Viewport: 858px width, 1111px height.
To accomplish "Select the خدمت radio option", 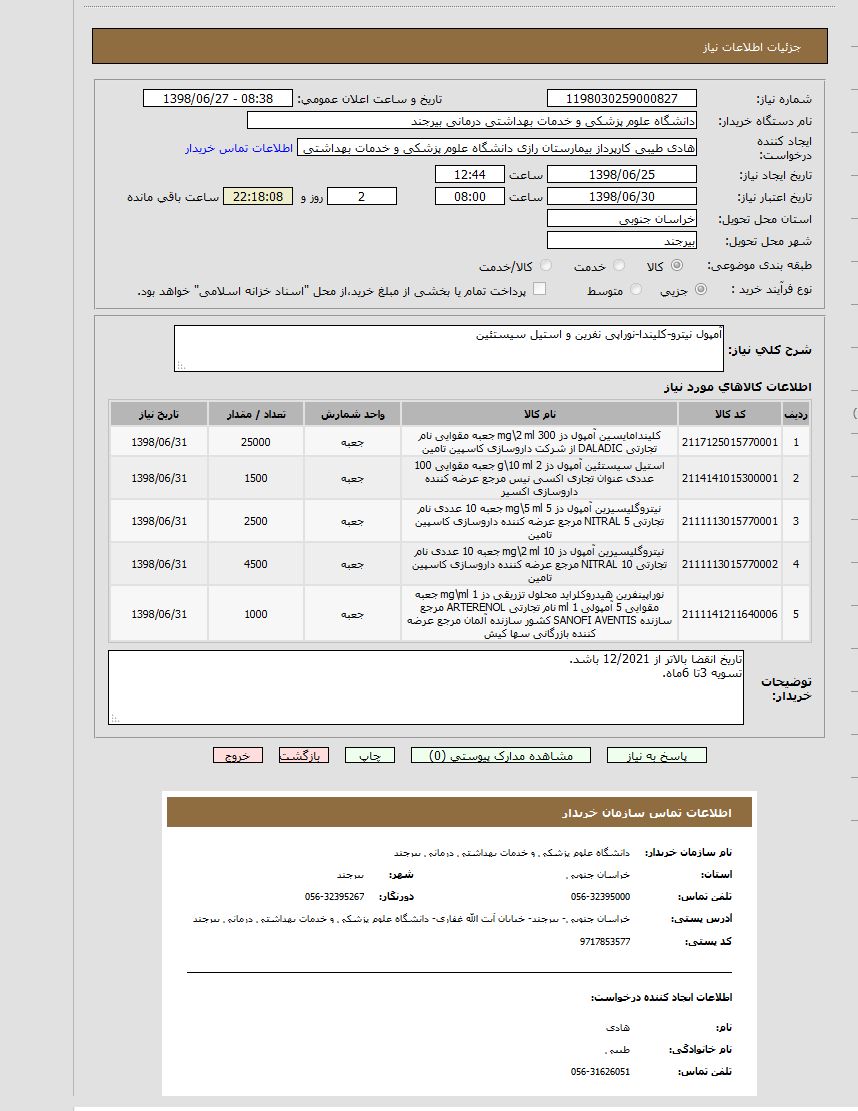I will (x=619, y=266).
